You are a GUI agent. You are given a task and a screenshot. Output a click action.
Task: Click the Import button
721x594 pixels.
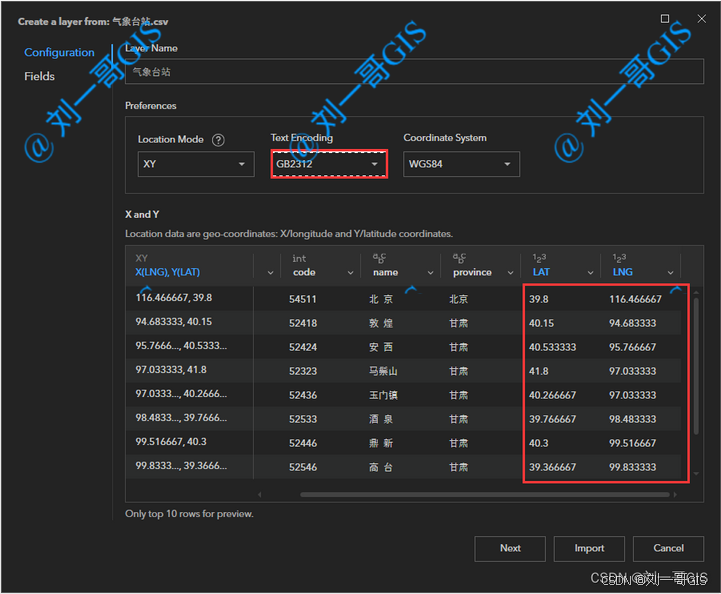[589, 548]
